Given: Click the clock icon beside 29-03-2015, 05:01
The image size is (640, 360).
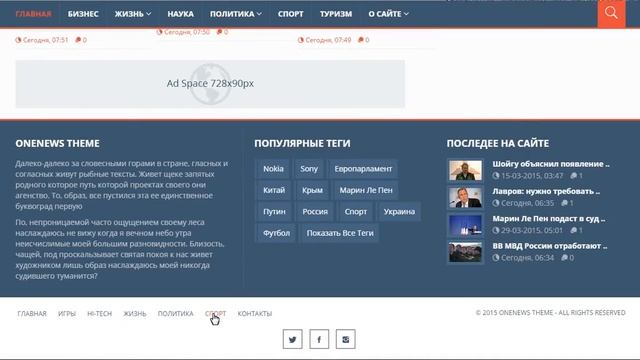Looking at the screenshot, I should click(x=496, y=231).
